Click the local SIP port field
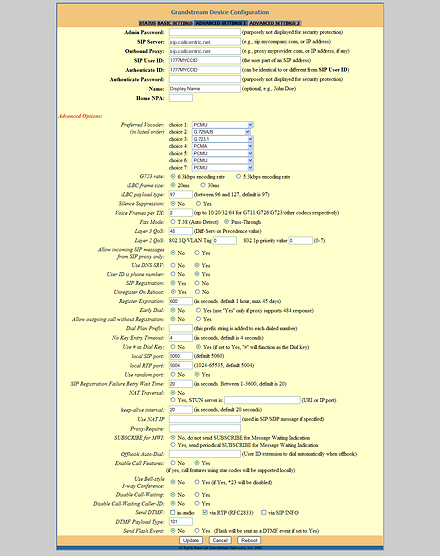This screenshot has height=556, width=440. [181, 356]
